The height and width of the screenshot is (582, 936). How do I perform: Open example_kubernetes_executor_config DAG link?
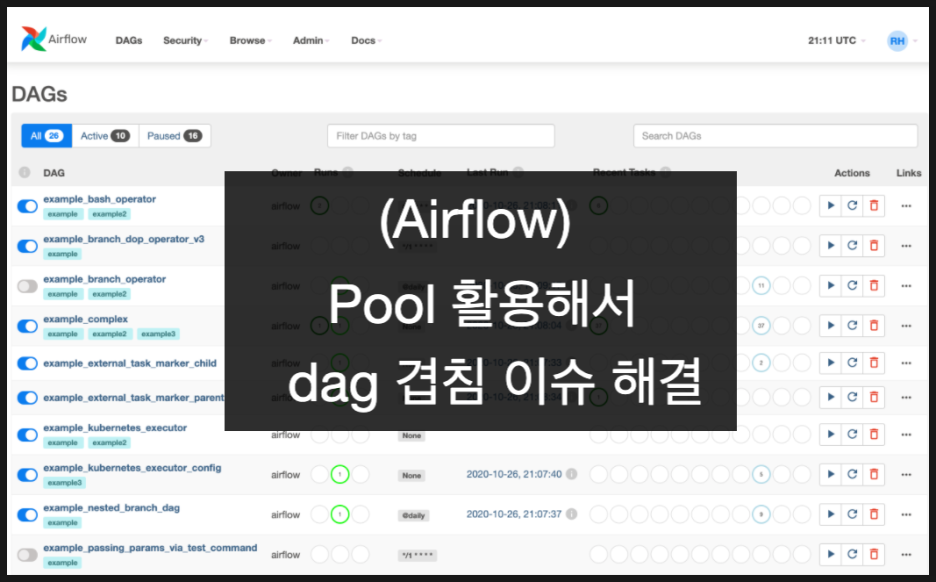coord(132,467)
